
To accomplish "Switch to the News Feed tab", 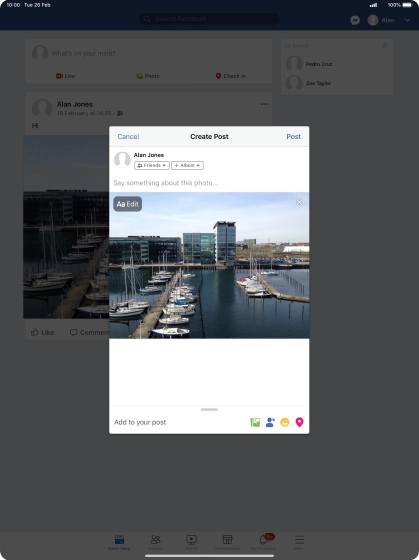I will coord(119,542).
